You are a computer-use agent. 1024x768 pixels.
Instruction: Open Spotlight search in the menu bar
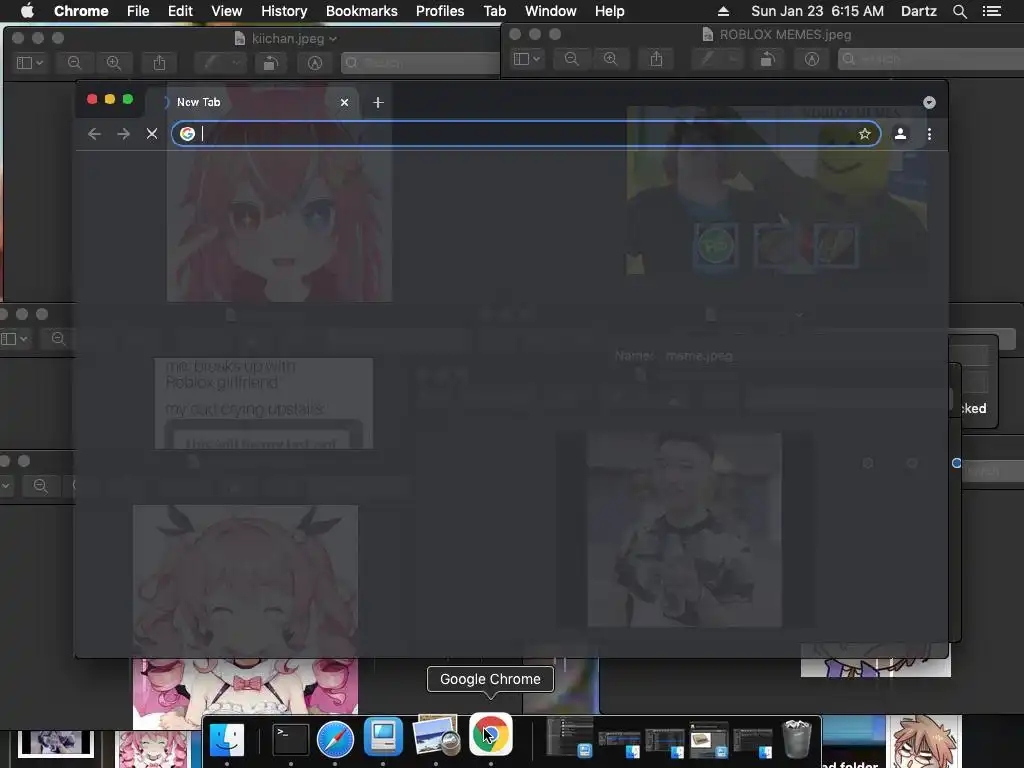[x=959, y=11]
